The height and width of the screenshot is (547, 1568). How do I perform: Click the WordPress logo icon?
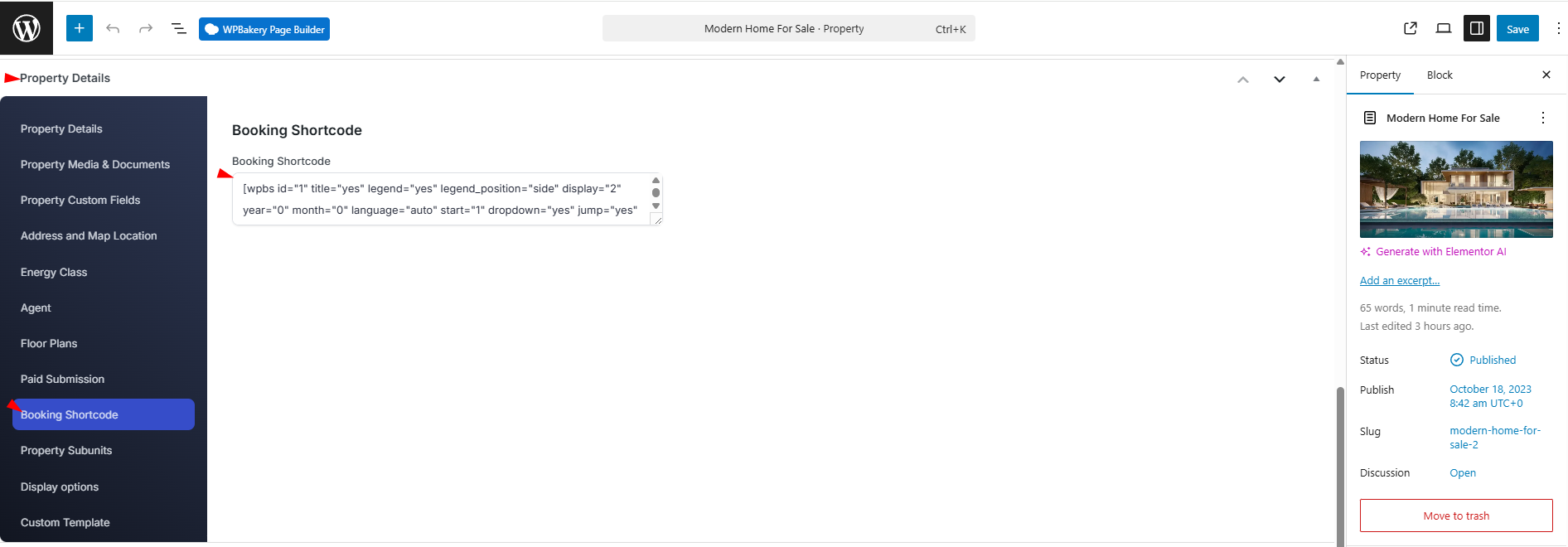click(27, 28)
